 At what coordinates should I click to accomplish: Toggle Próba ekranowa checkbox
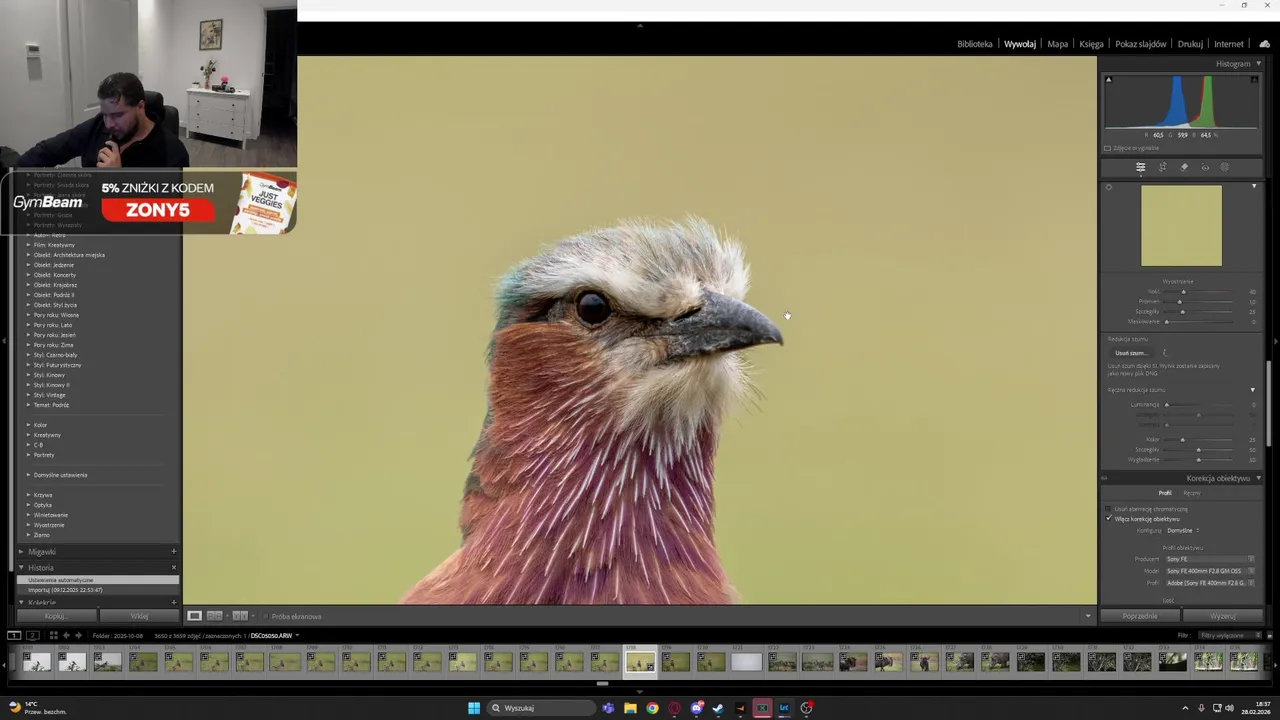(266, 616)
